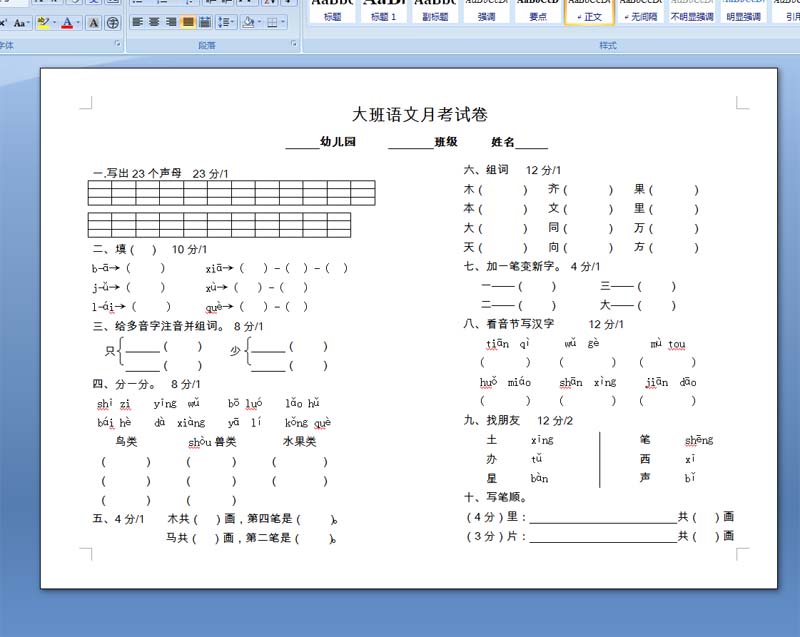Apply distributed alignment to the paragraph
800x637 pixels.
point(205,22)
